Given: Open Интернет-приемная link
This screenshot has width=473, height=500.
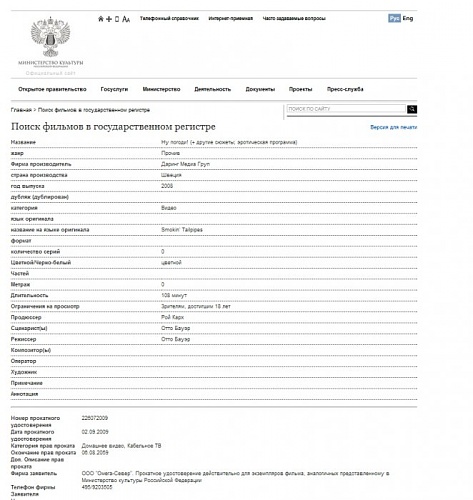Looking at the screenshot, I should pyautogui.click(x=231, y=18).
